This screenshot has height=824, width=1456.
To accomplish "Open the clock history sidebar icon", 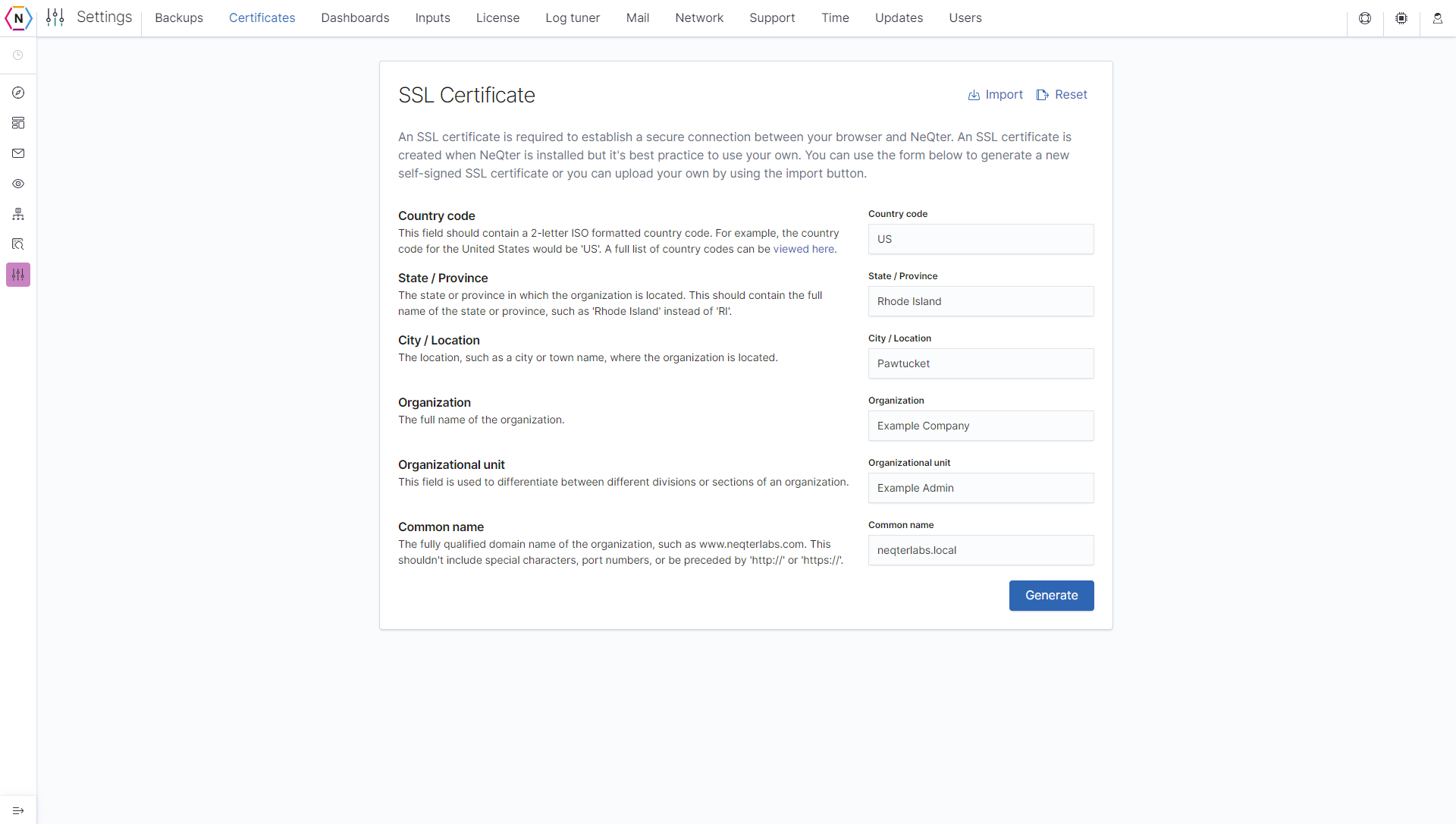I will 18,55.
